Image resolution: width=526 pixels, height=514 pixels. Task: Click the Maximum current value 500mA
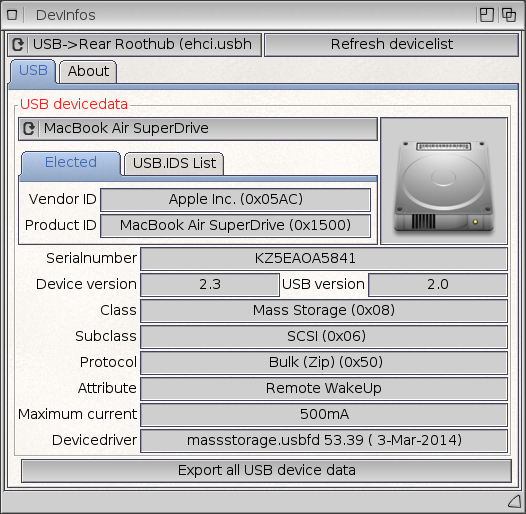point(324,415)
